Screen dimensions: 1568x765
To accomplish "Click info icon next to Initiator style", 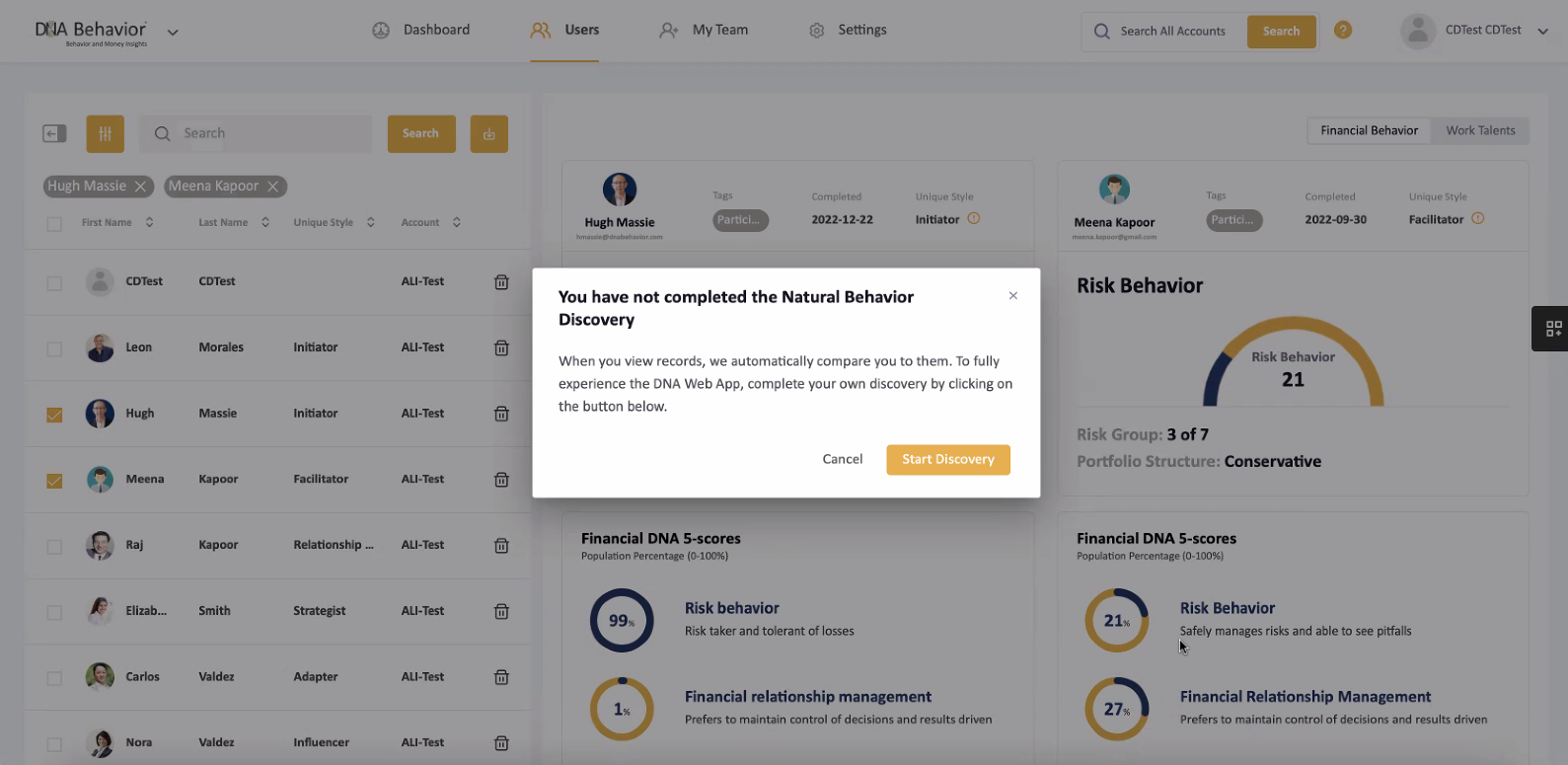I will (x=974, y=218).
